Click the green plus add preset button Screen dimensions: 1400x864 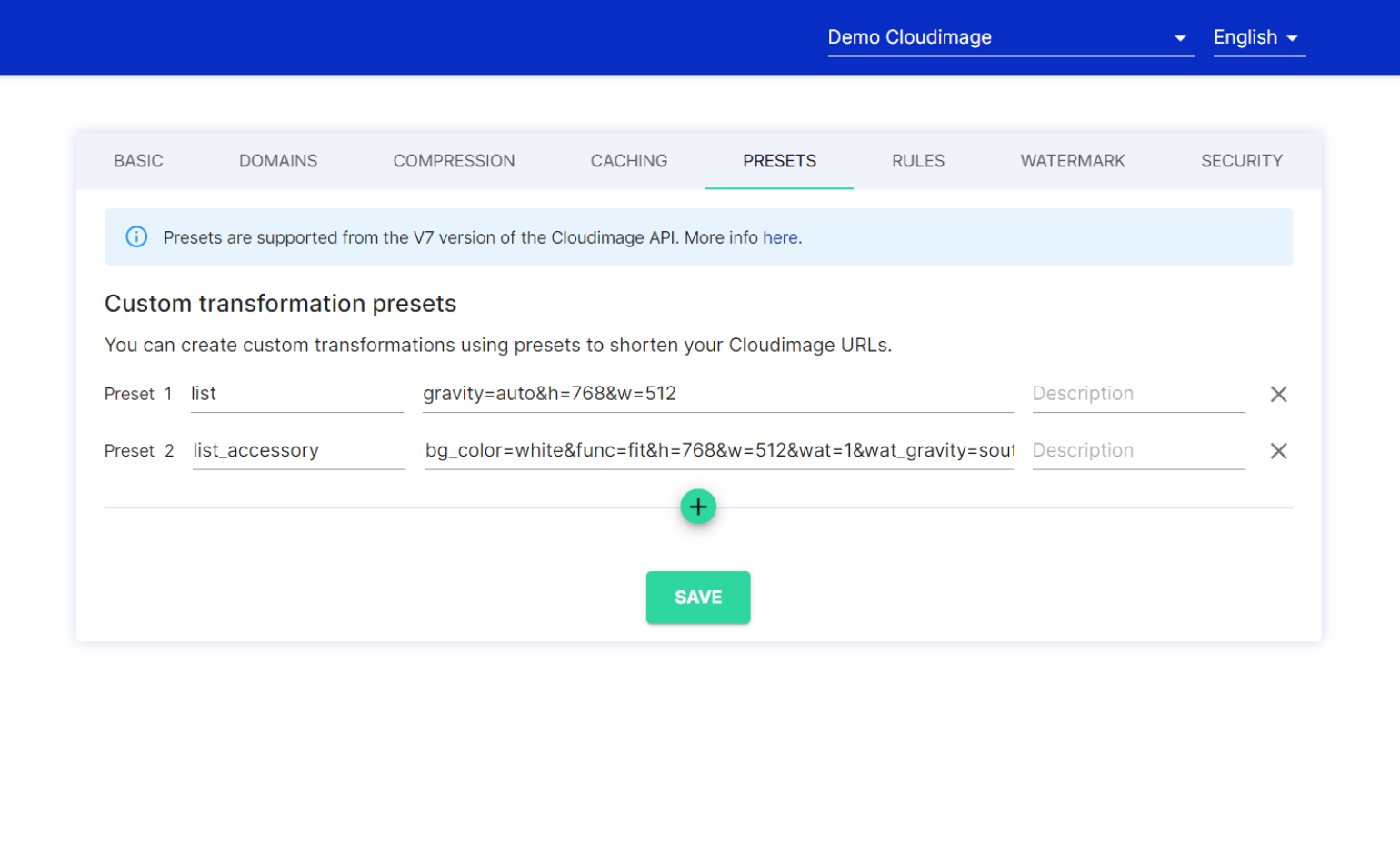[698, 507]
